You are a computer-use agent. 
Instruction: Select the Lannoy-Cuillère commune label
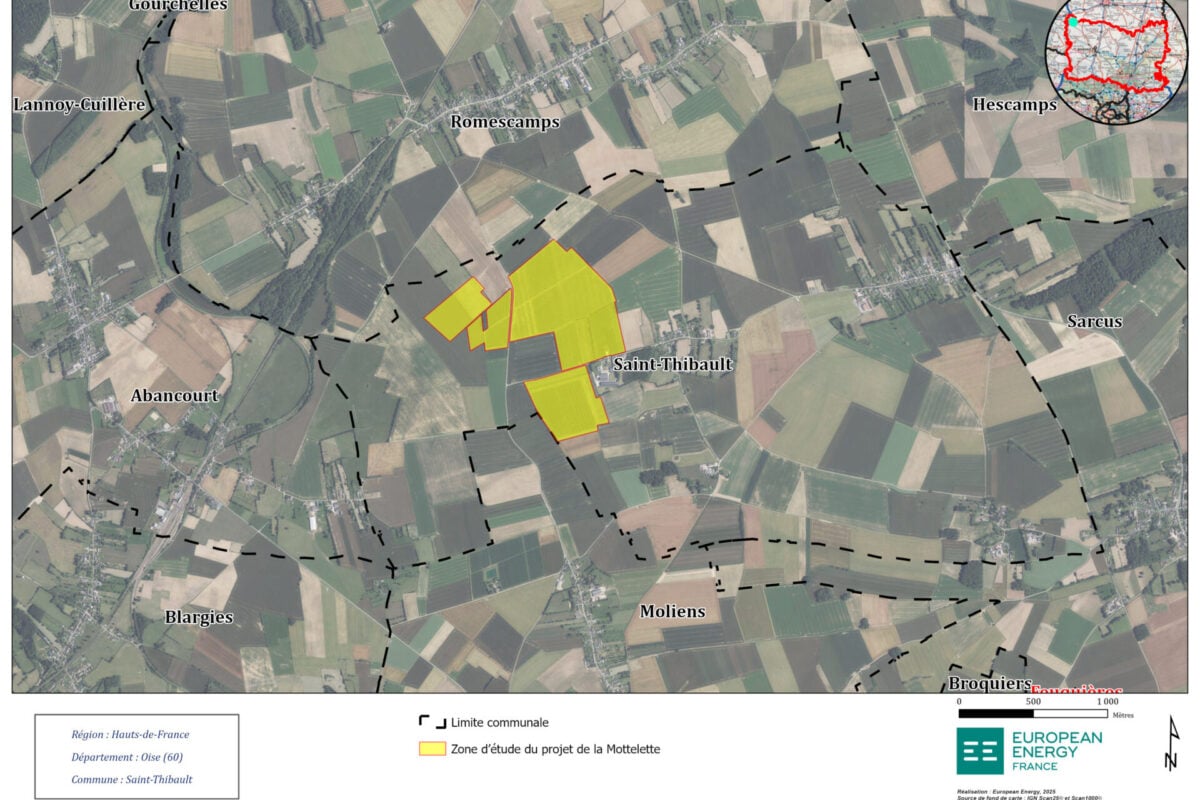79,104
